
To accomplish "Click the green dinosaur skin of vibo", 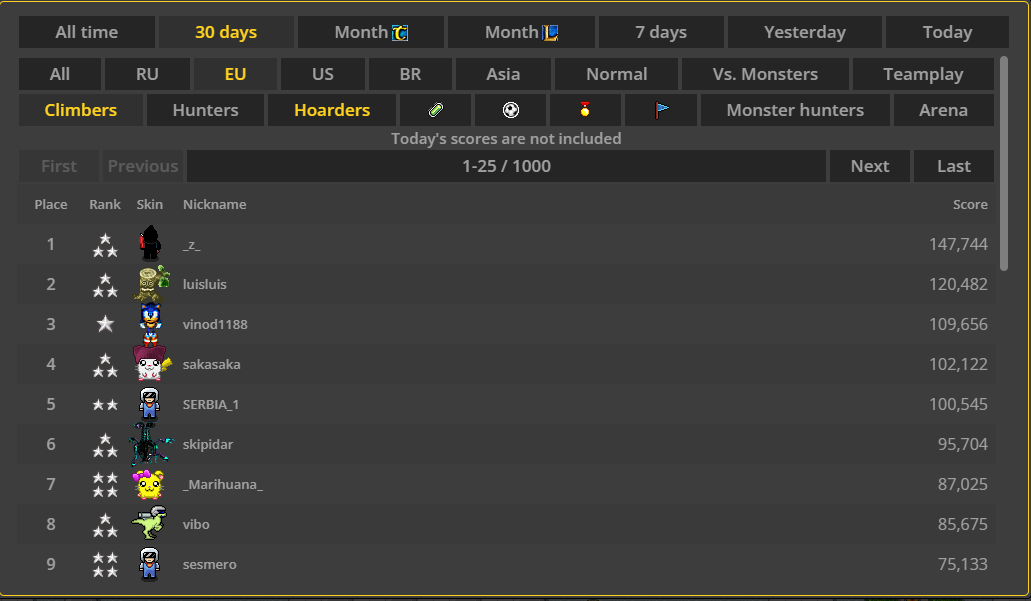I will (150, 524).
